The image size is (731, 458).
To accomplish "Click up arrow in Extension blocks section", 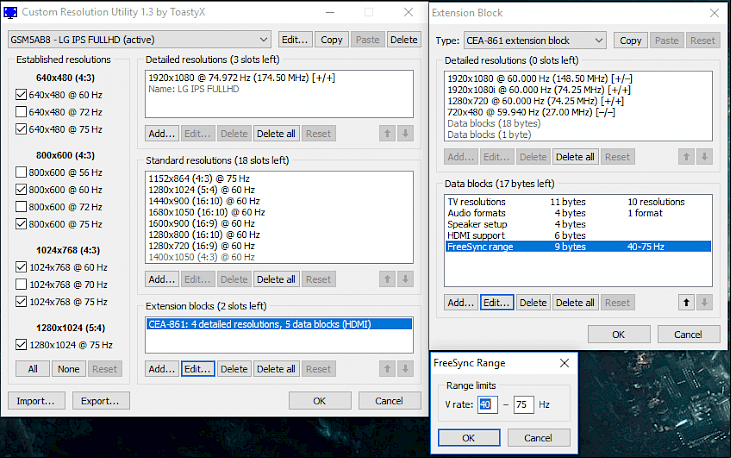I will pos(387,369).
